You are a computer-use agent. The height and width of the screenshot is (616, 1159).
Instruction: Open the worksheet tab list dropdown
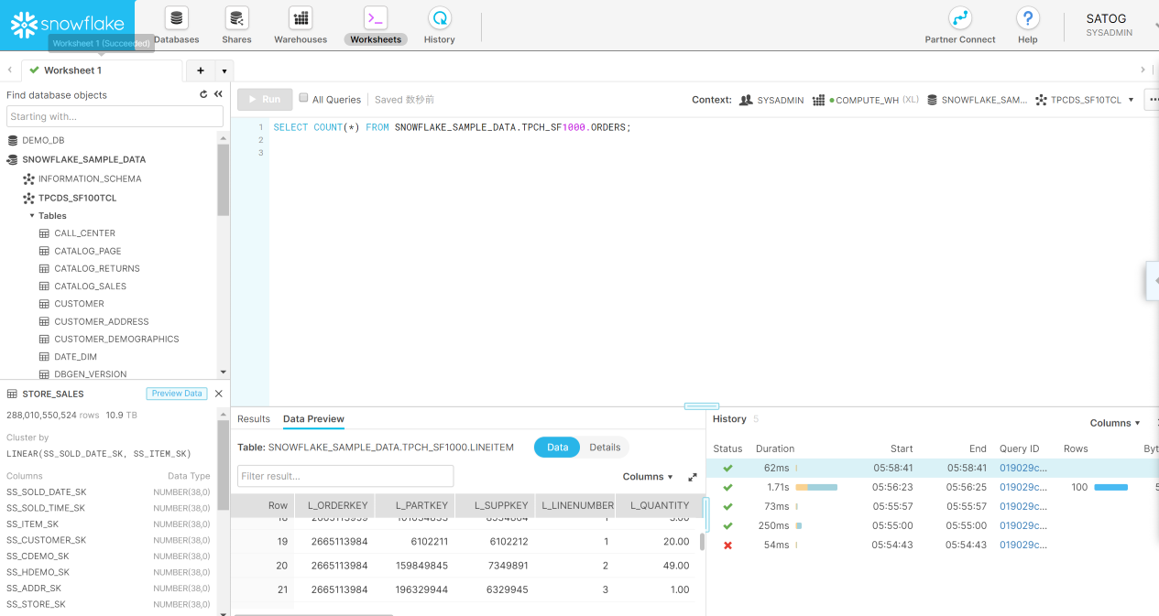click(x=224, y=71)
